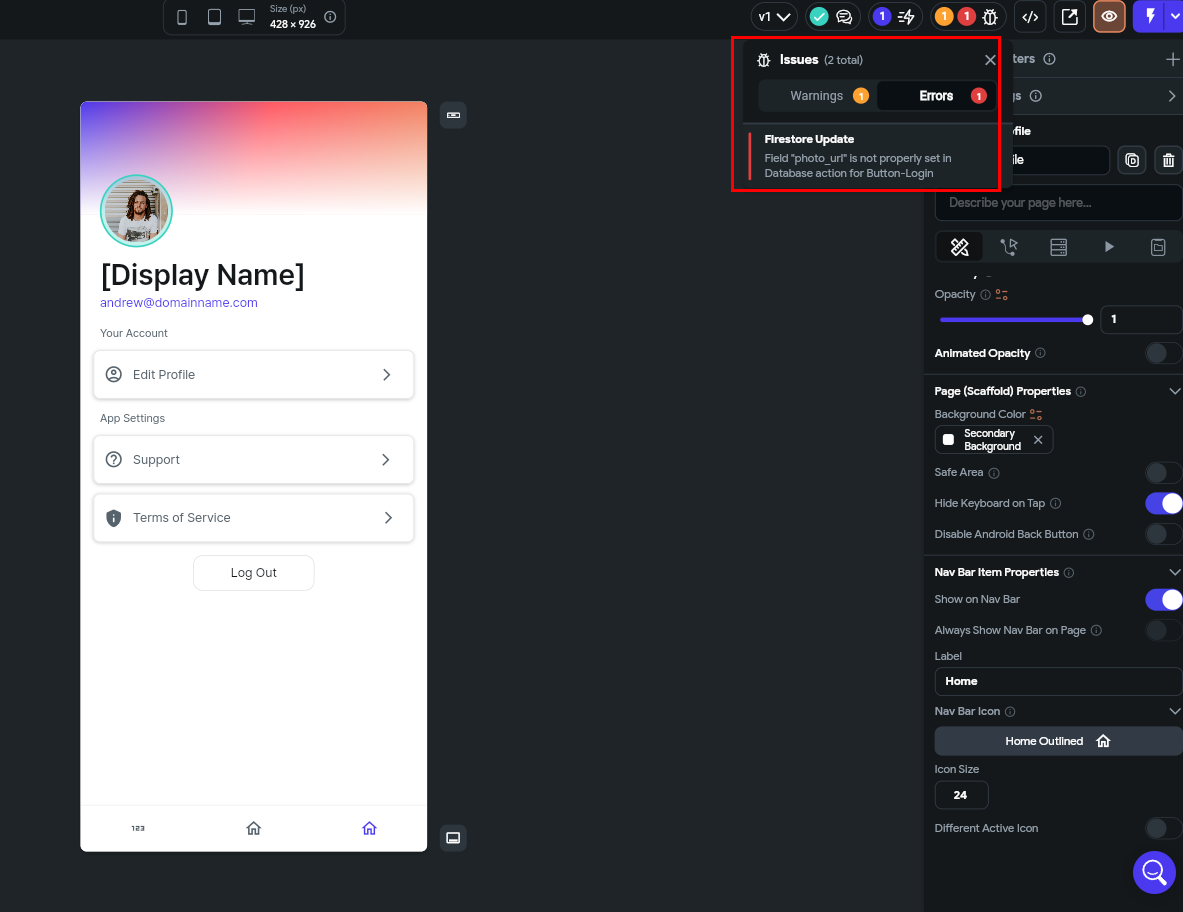Viewport: 1183px width, 912px height.
Task: Switch to the Warnings tab
Action: [817, 96]
